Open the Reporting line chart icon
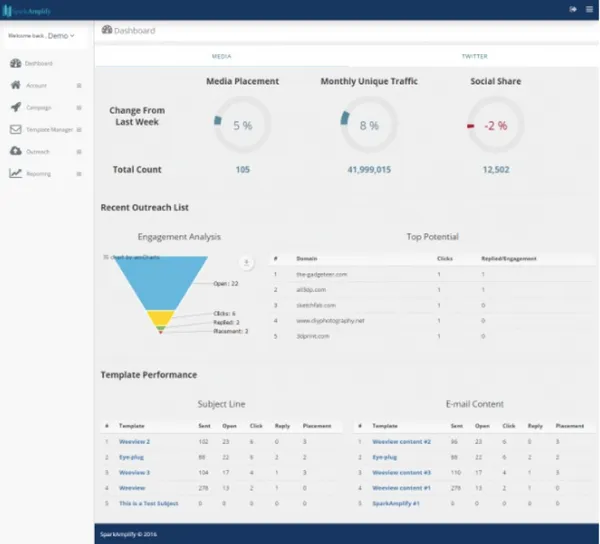The height and width of the screenshot is (544, 600). 16,173
